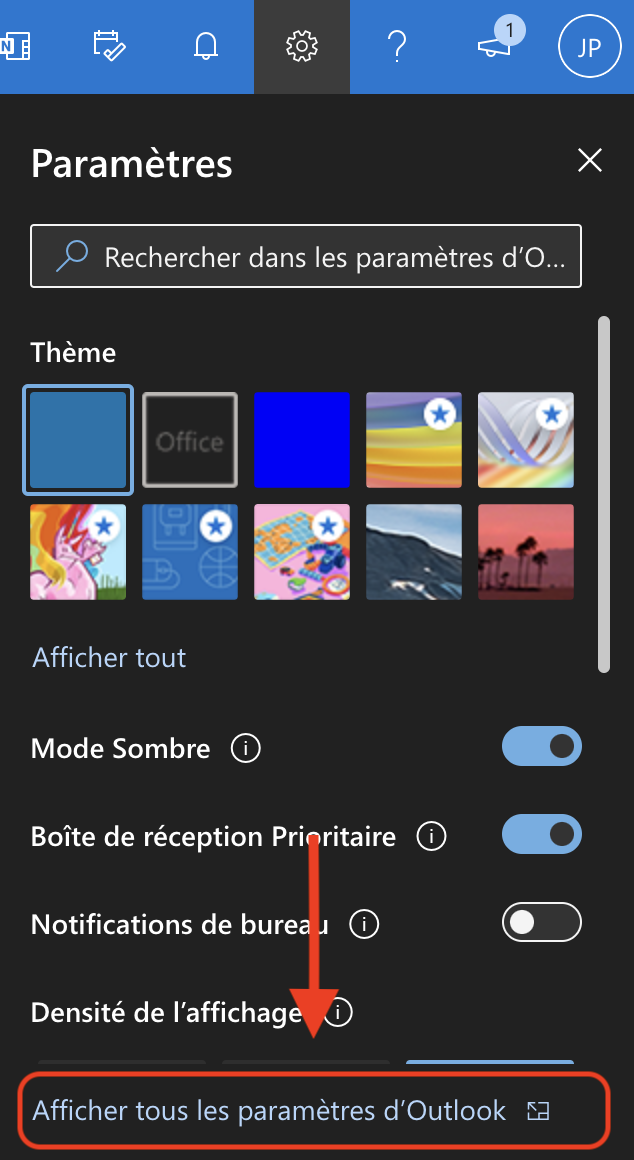Pick the palm trees sunset theme
The height and width of the screenshot is (1160, 634).
click(526, 552)
